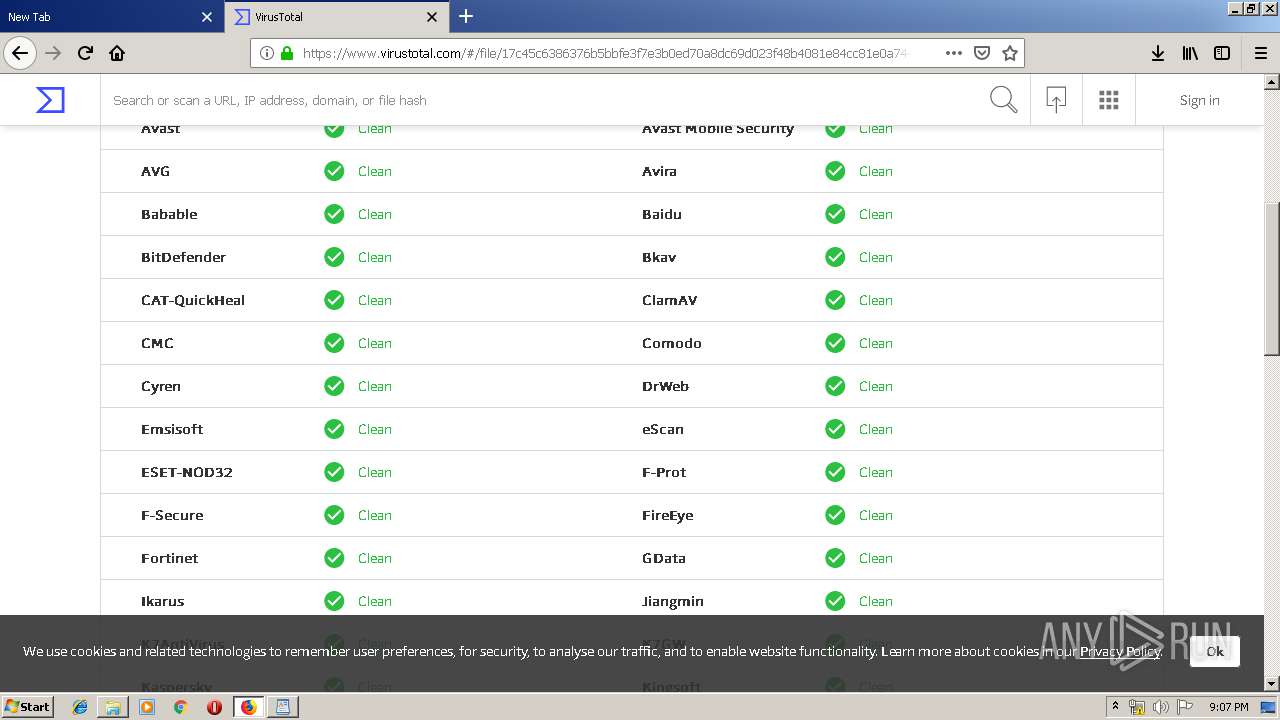Open page actions three-dots menu
The height and width of the screenshot is (720, 1280).
click(x=954, y=53)
